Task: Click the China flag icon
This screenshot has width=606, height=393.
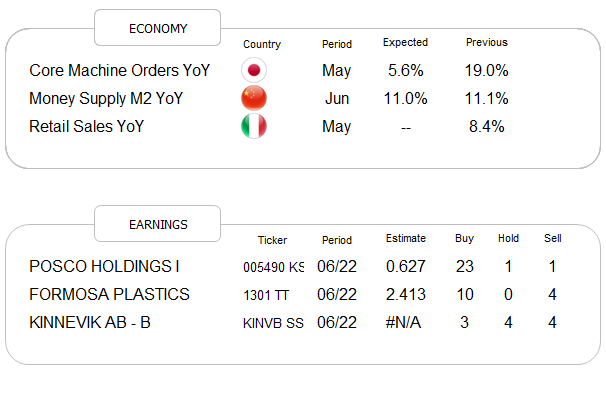Action: pos(254,98)
